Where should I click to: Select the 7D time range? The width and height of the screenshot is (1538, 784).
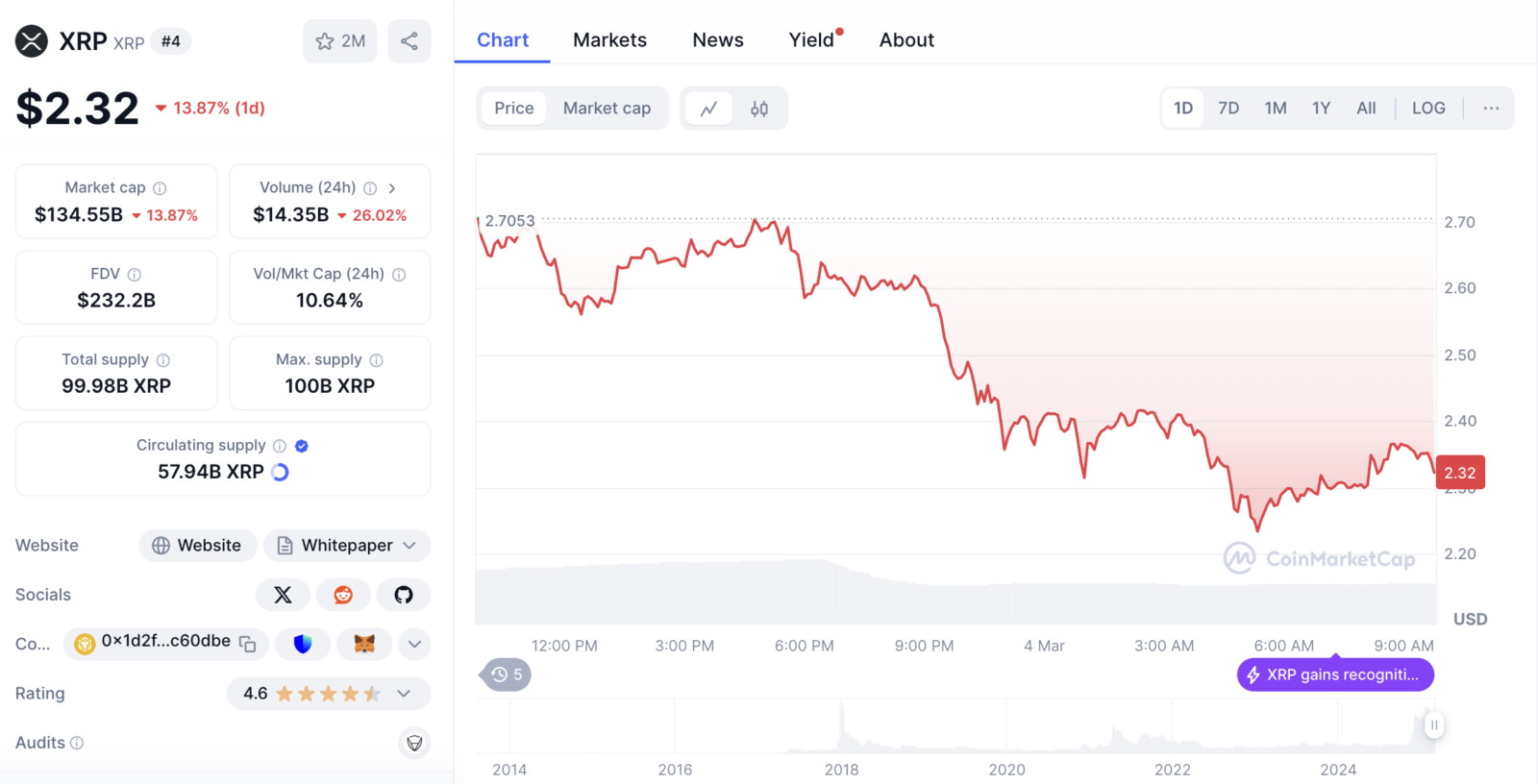(x=1228, y=109)
